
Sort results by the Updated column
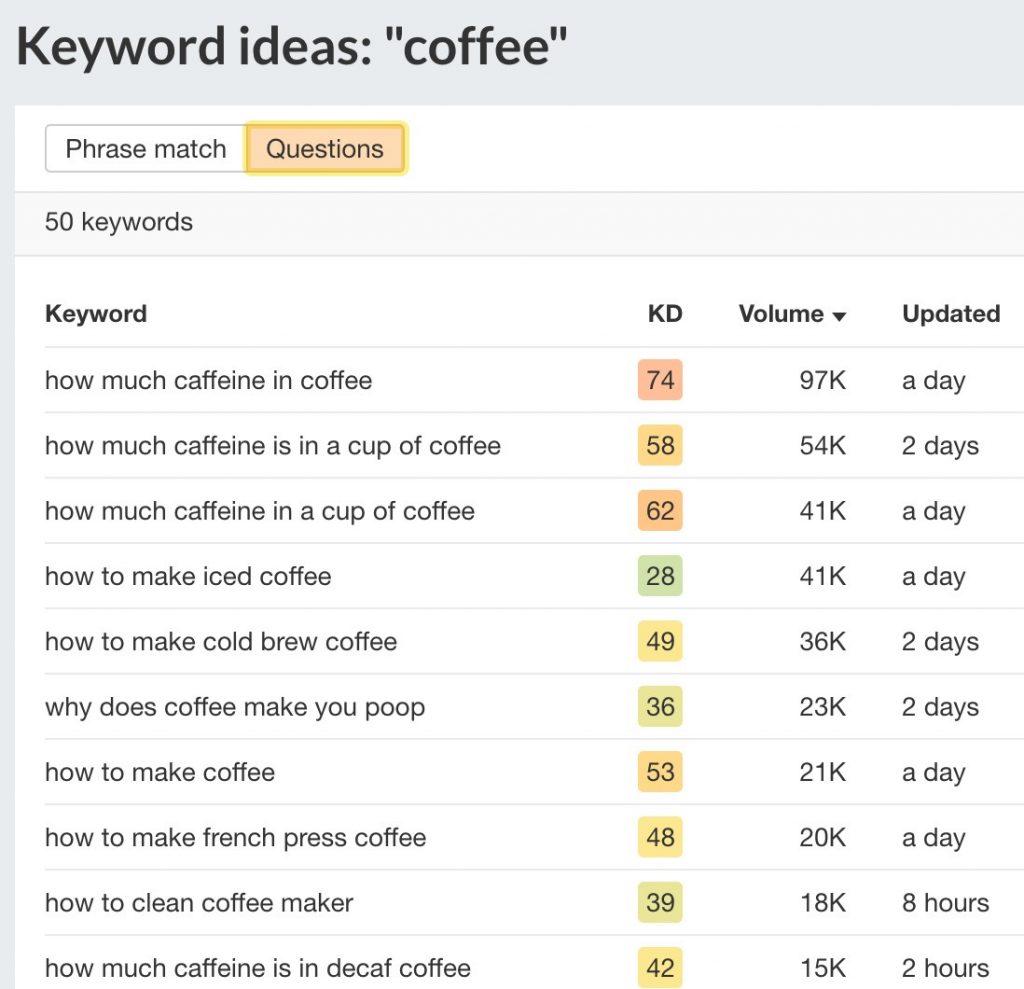coord(950,314)
